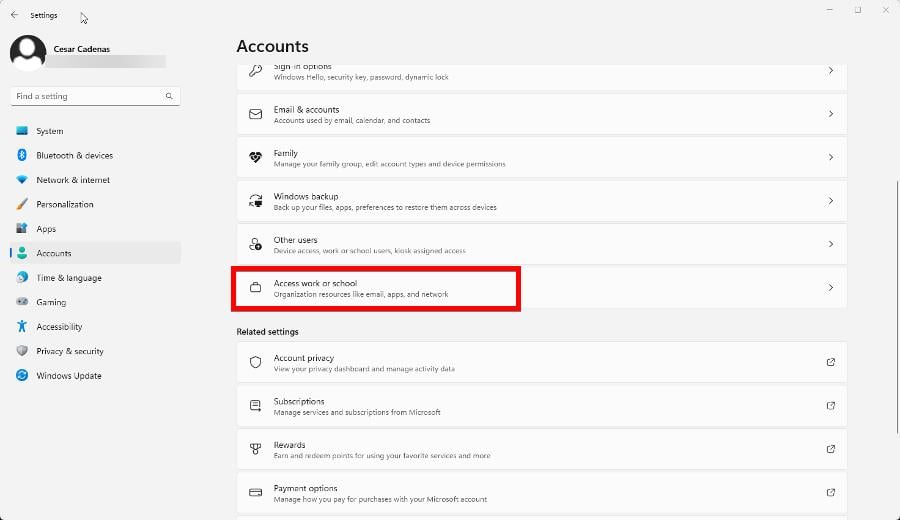Open Windows backup chevron arrow
This screenshot has width=900, height=520.
coord(831,201)
